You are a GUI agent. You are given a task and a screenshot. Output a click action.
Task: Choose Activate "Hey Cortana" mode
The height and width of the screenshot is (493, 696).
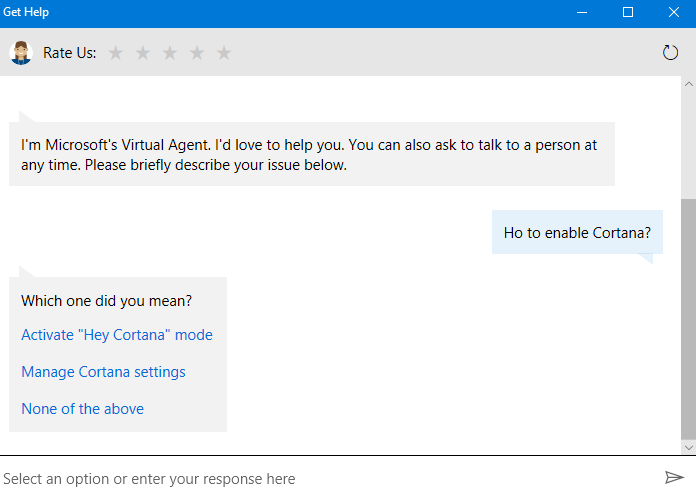point(117,335)
